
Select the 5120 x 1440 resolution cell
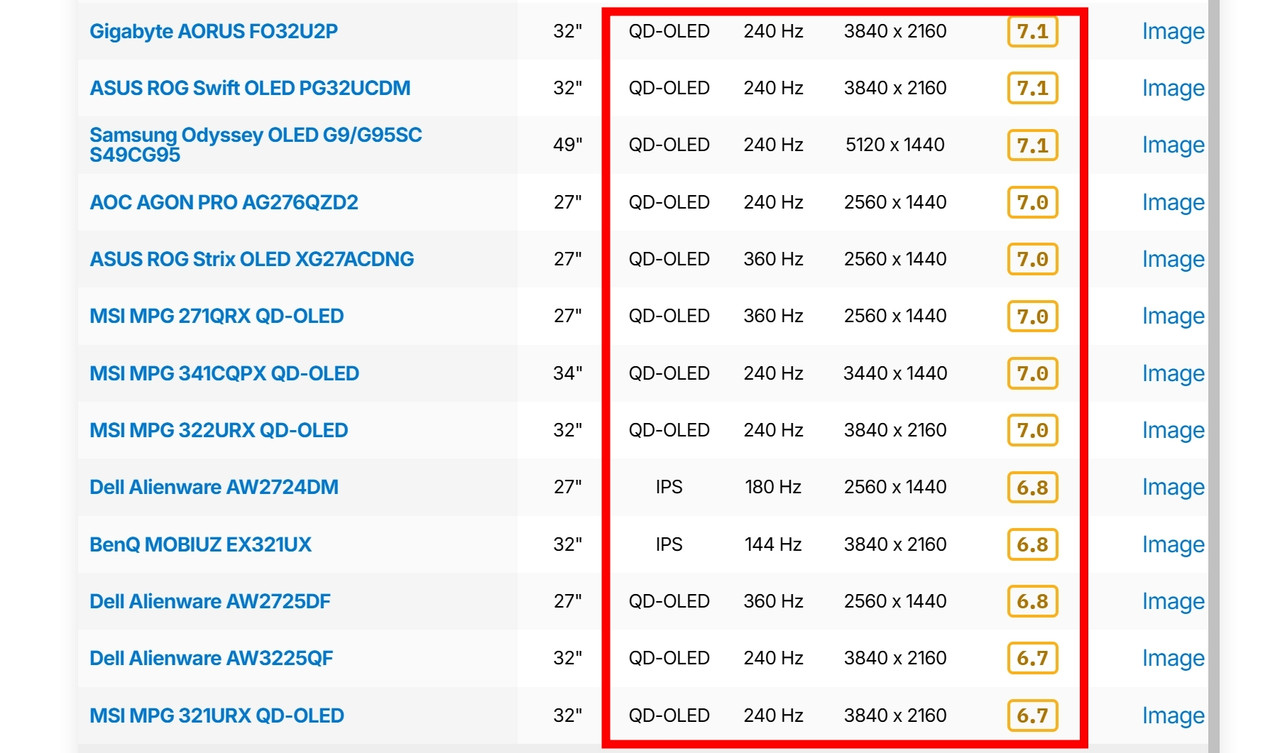pyautogui.click(x=895, y=145)
